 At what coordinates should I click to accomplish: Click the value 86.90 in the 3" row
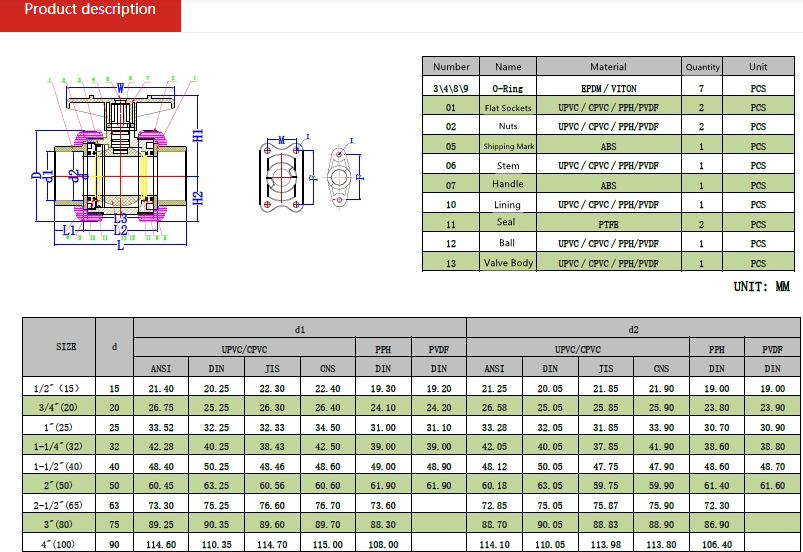click(716, 524)
